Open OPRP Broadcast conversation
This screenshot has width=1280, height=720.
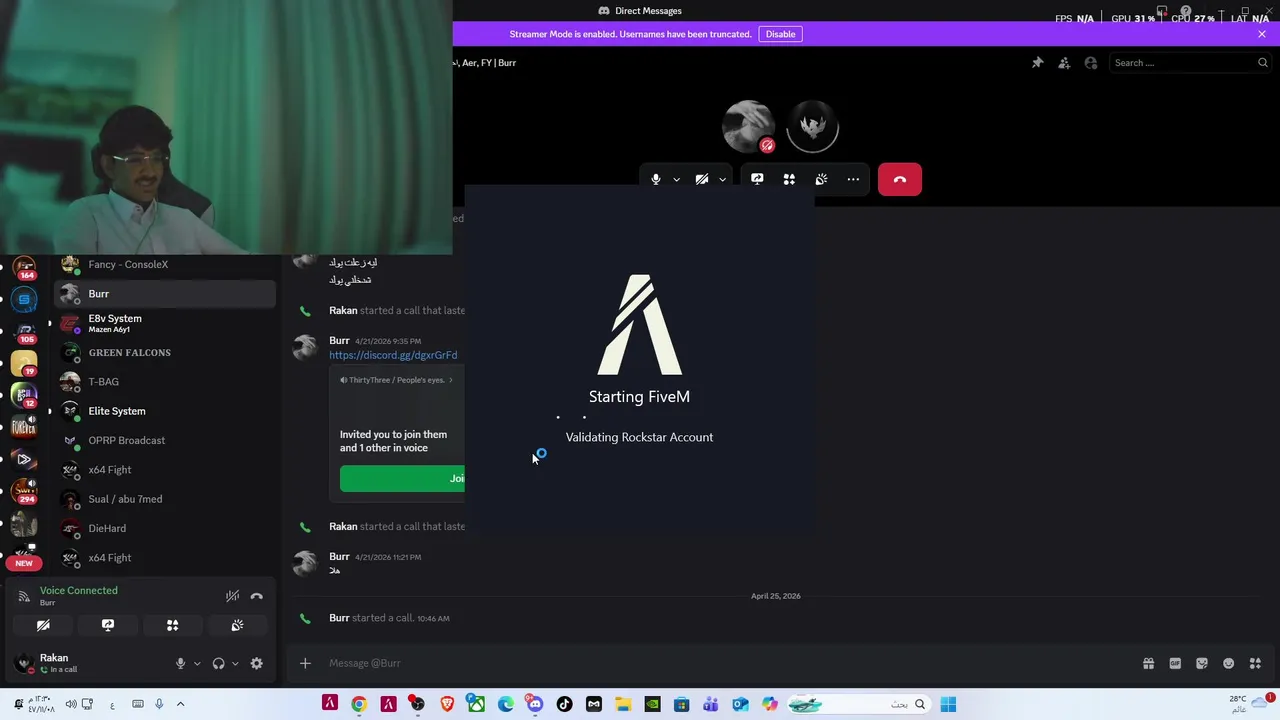coord(165,440)
